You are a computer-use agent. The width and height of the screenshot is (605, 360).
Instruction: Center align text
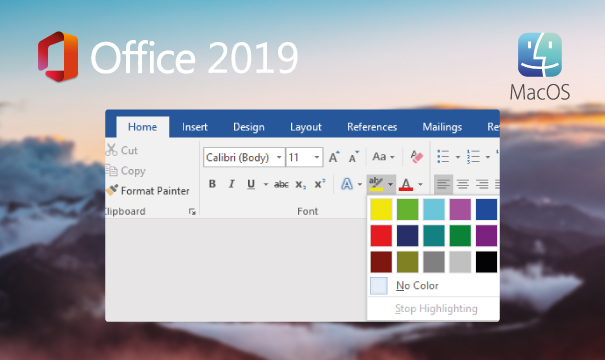click(463, 184)
